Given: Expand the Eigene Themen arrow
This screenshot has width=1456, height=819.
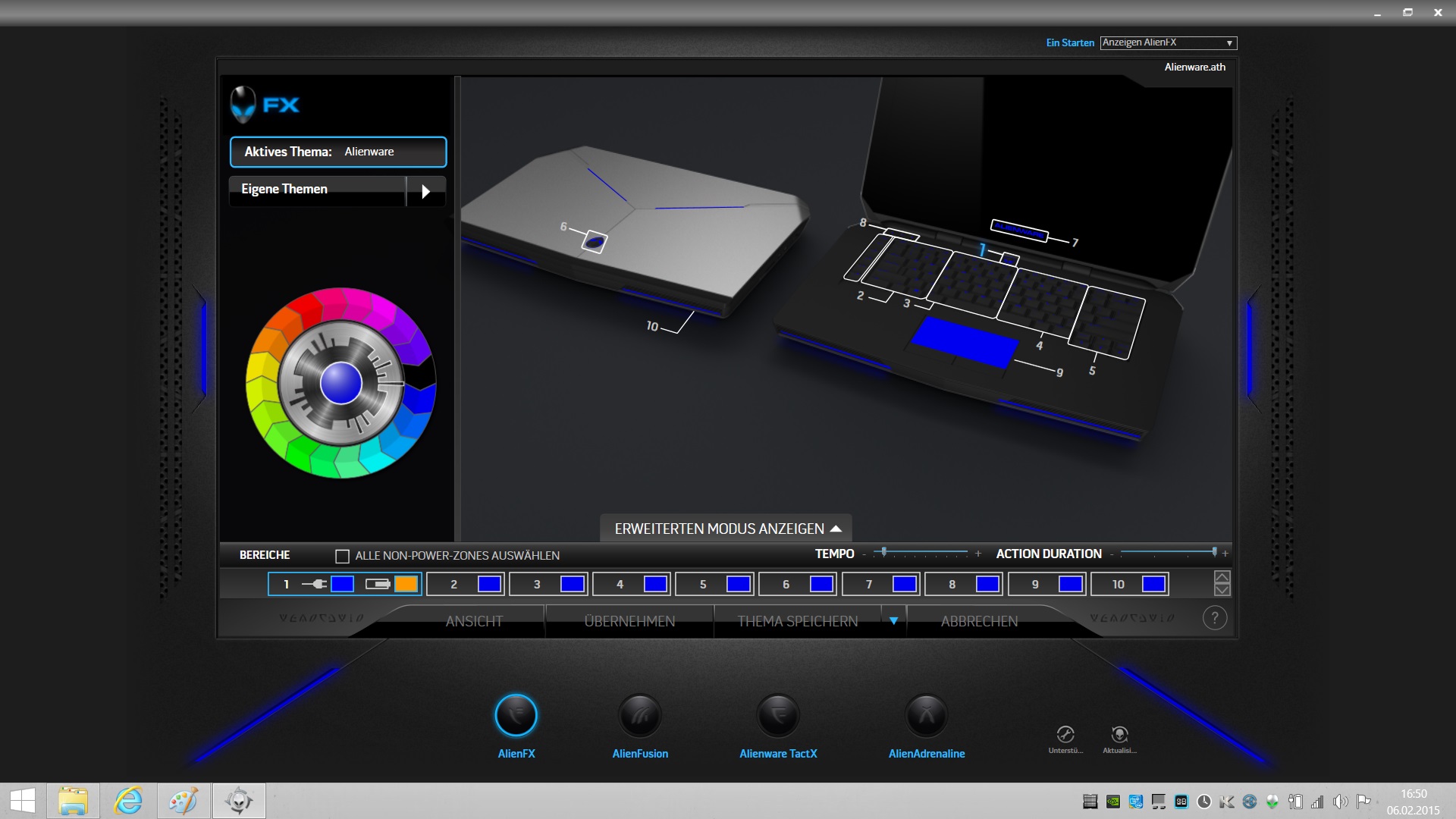Looking at the screenshot, I should click(x=425, y=191).
